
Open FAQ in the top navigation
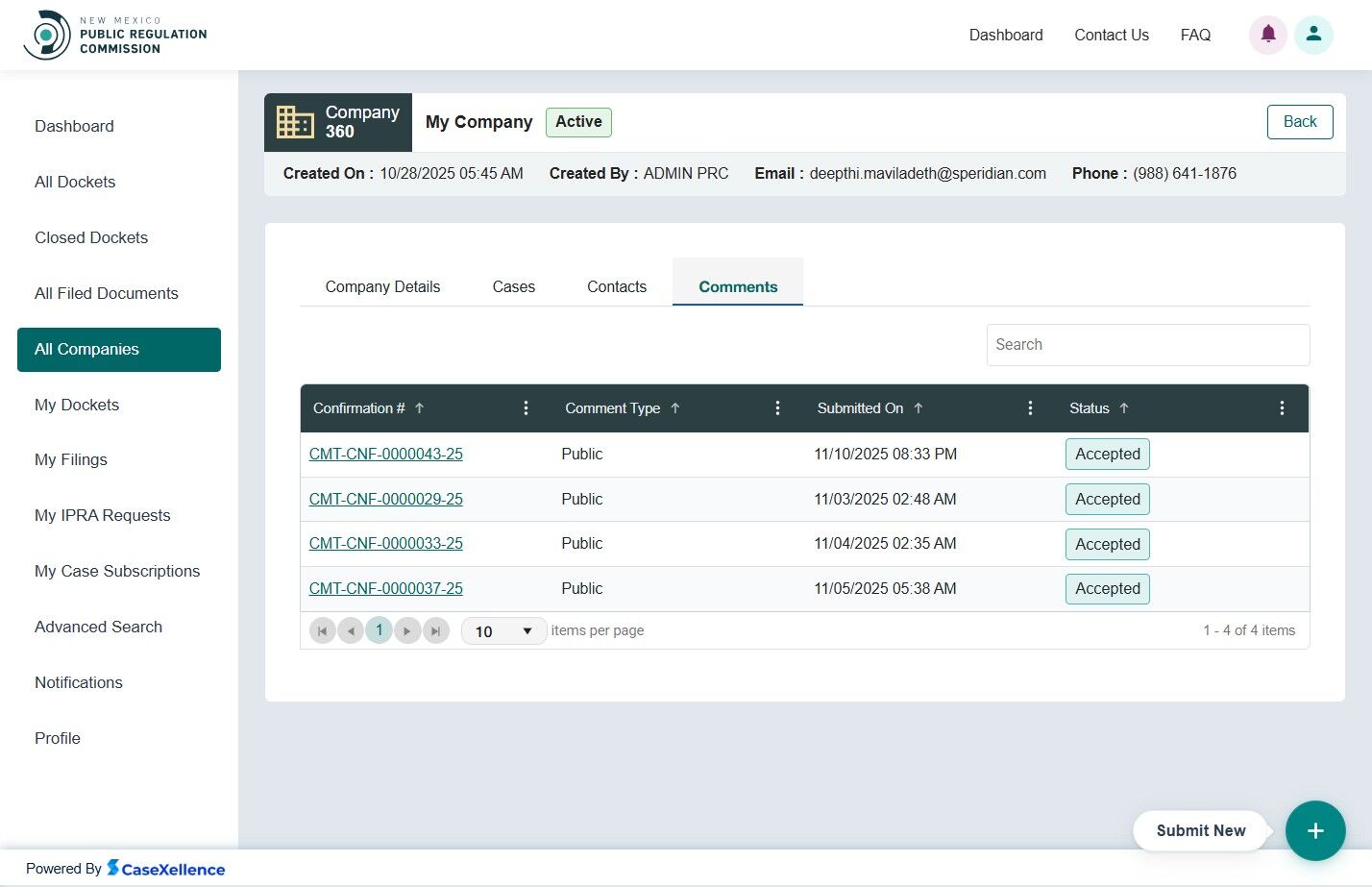[1195, 36]
